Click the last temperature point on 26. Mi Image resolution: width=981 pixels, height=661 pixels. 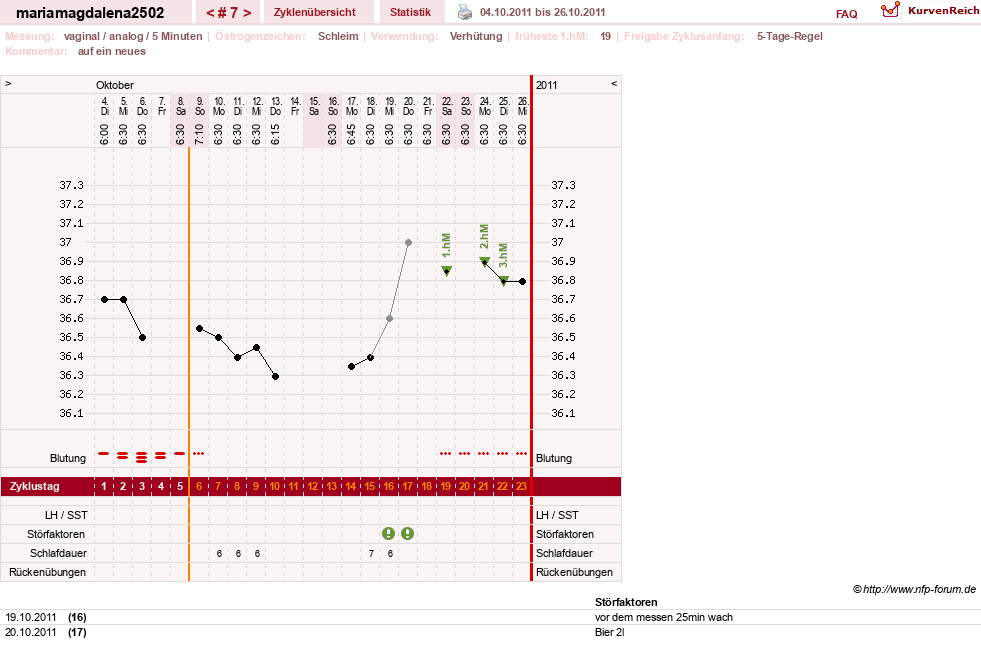point(522,281)
